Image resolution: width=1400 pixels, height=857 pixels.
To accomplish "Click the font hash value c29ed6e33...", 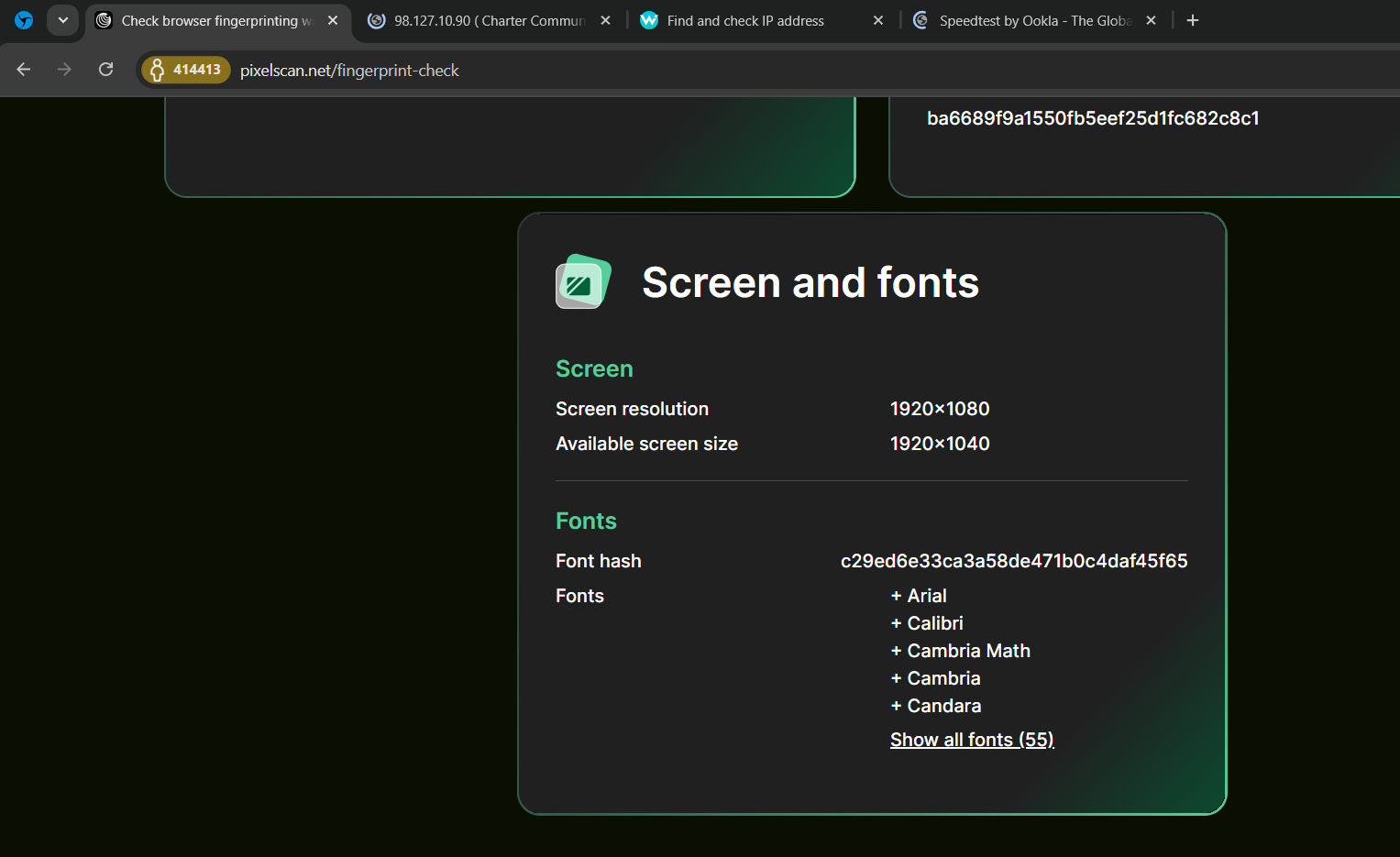I will coord(1013,561).
